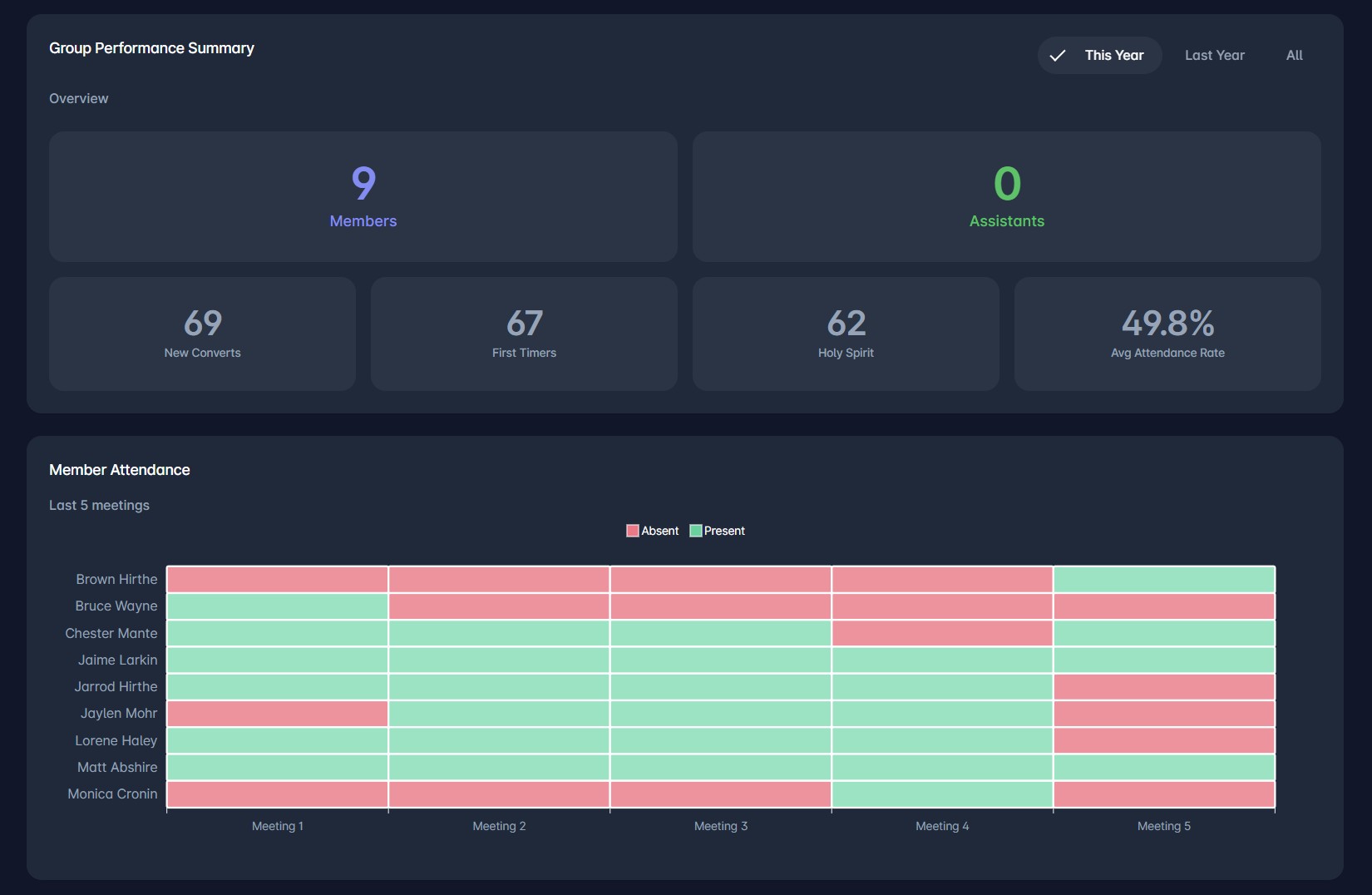
Task: Click the Assistants count card
Action: point(1006,197)
